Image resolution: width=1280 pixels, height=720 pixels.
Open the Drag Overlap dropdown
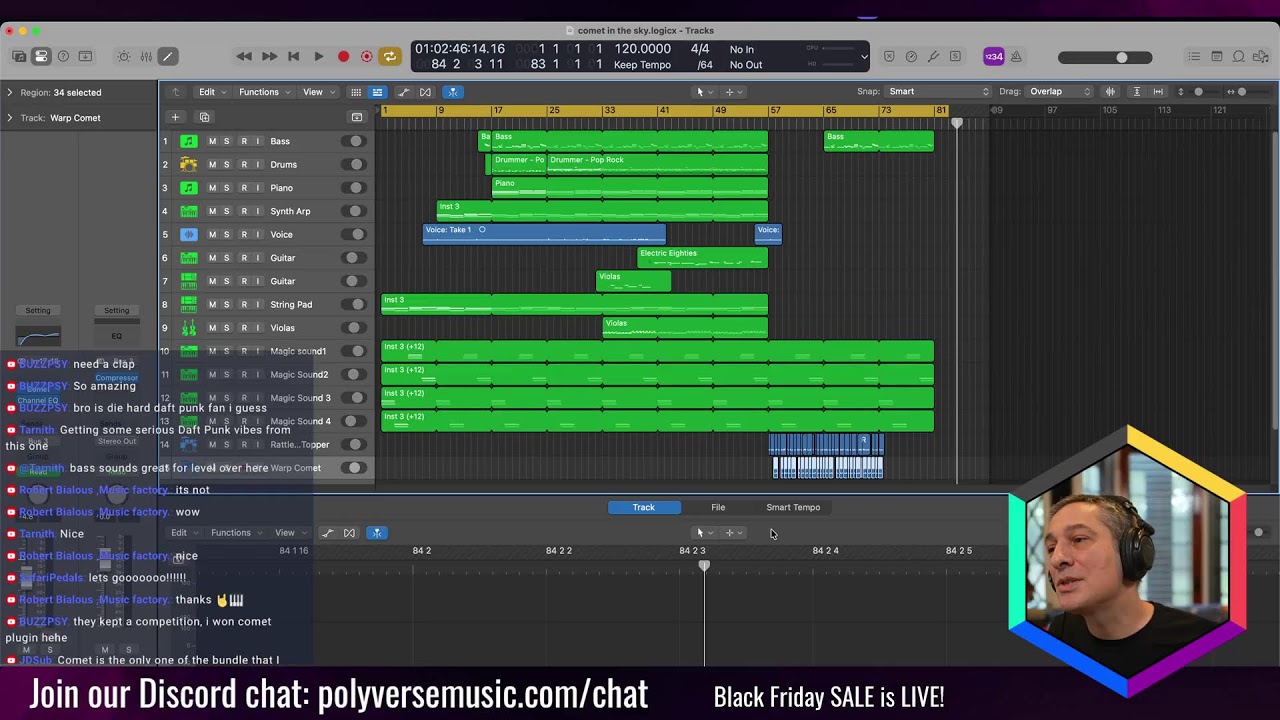click(1060, 92)
